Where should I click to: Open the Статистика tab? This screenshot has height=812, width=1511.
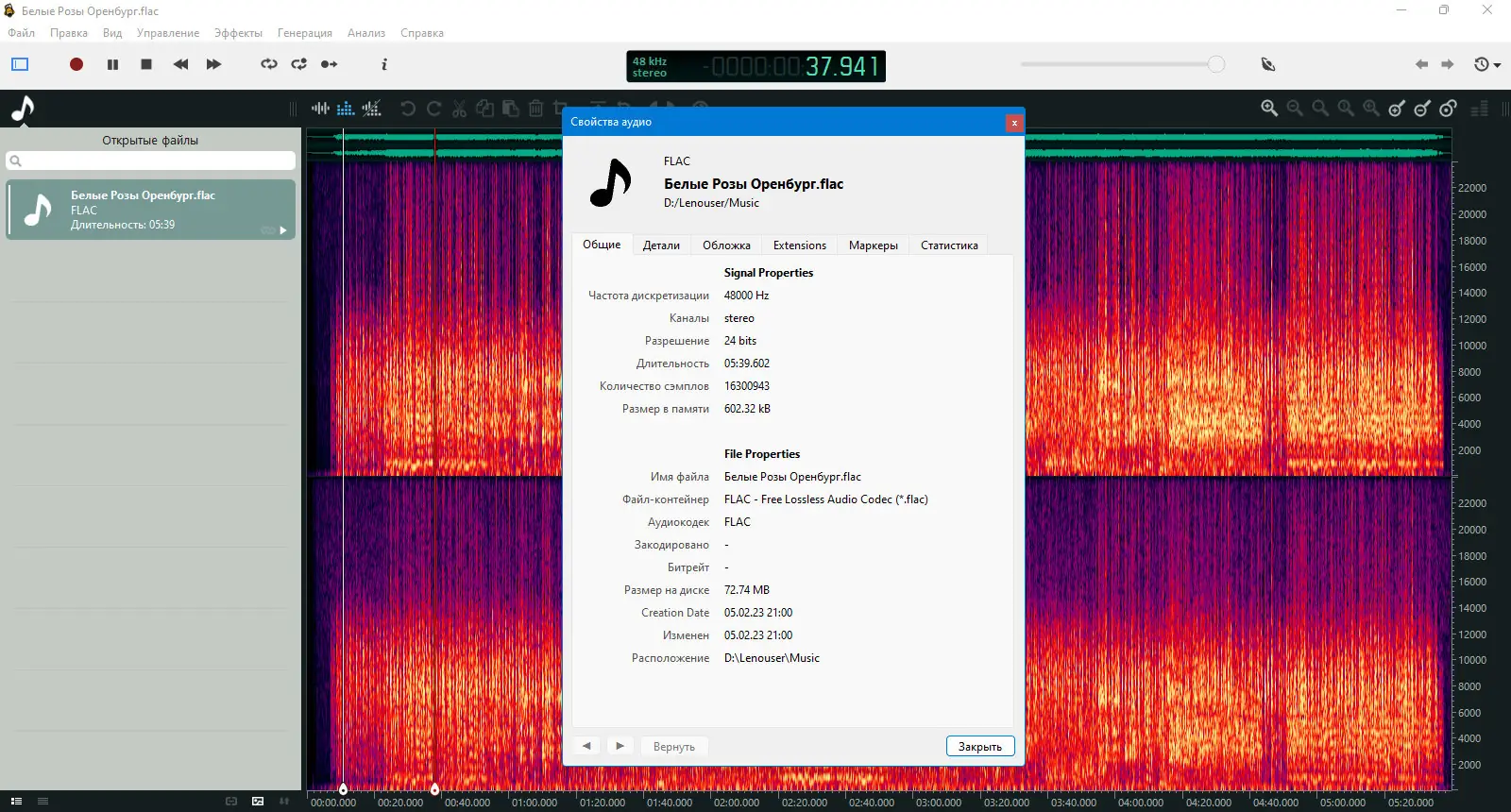coord(949,245)
